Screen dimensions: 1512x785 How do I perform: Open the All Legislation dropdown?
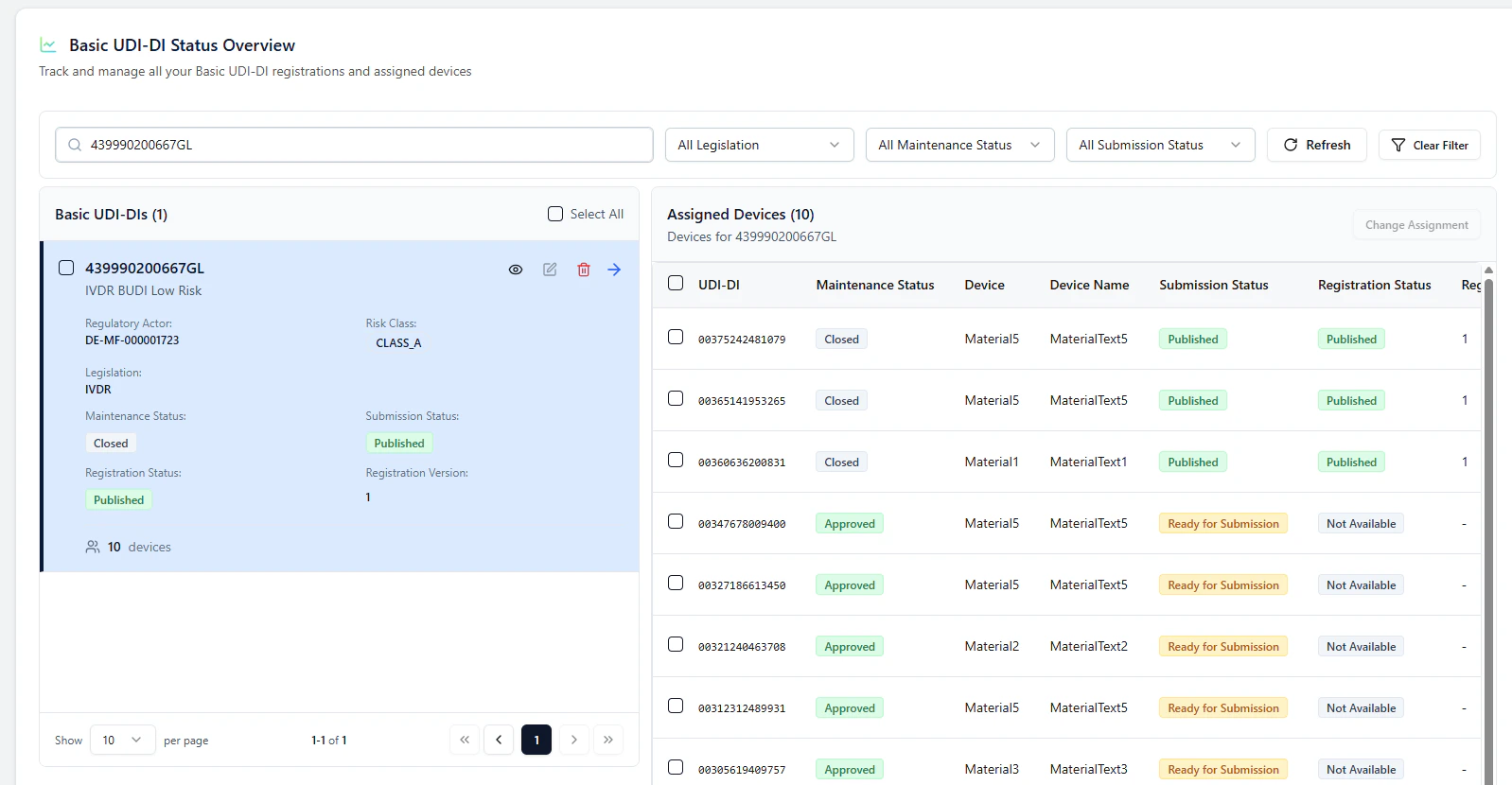pos(759,145)
